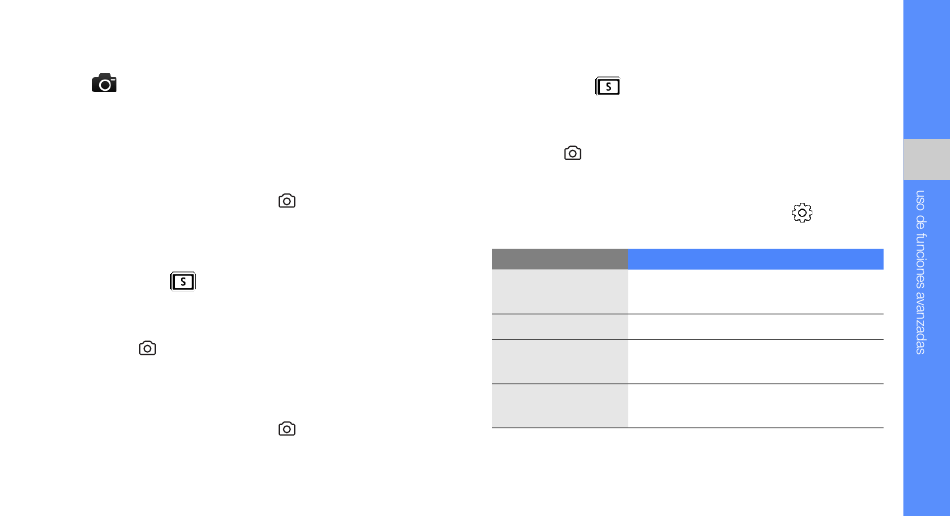Click white cell in first table body row
950x516 pixels.
coord(756,291)
